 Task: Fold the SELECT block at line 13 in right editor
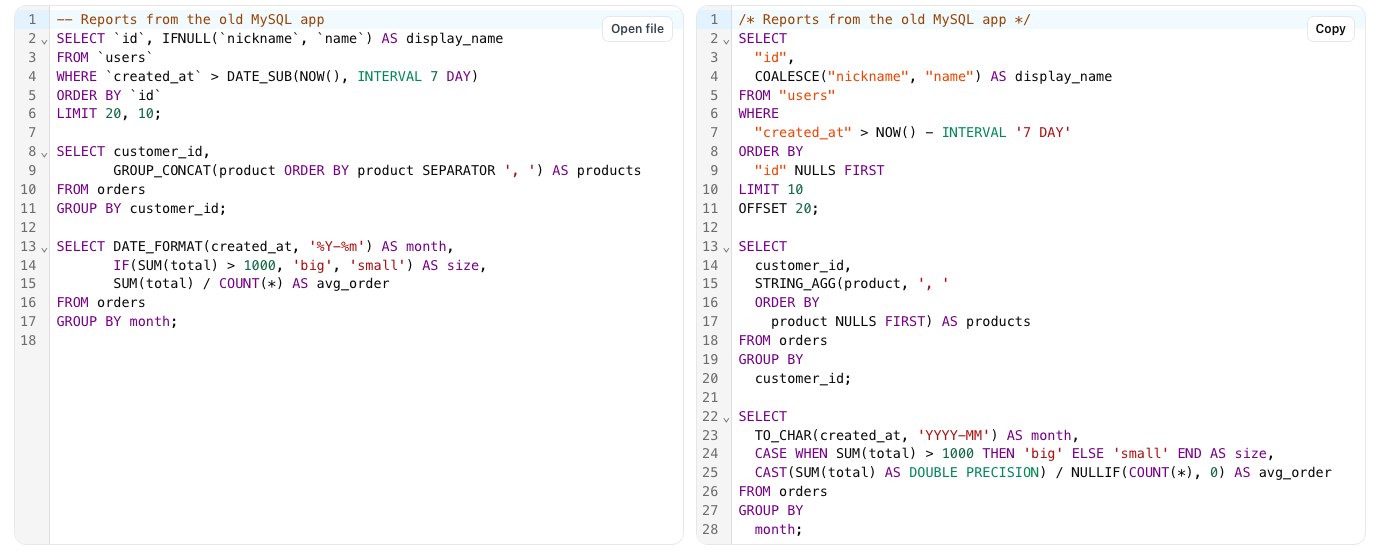click(725, 248)
